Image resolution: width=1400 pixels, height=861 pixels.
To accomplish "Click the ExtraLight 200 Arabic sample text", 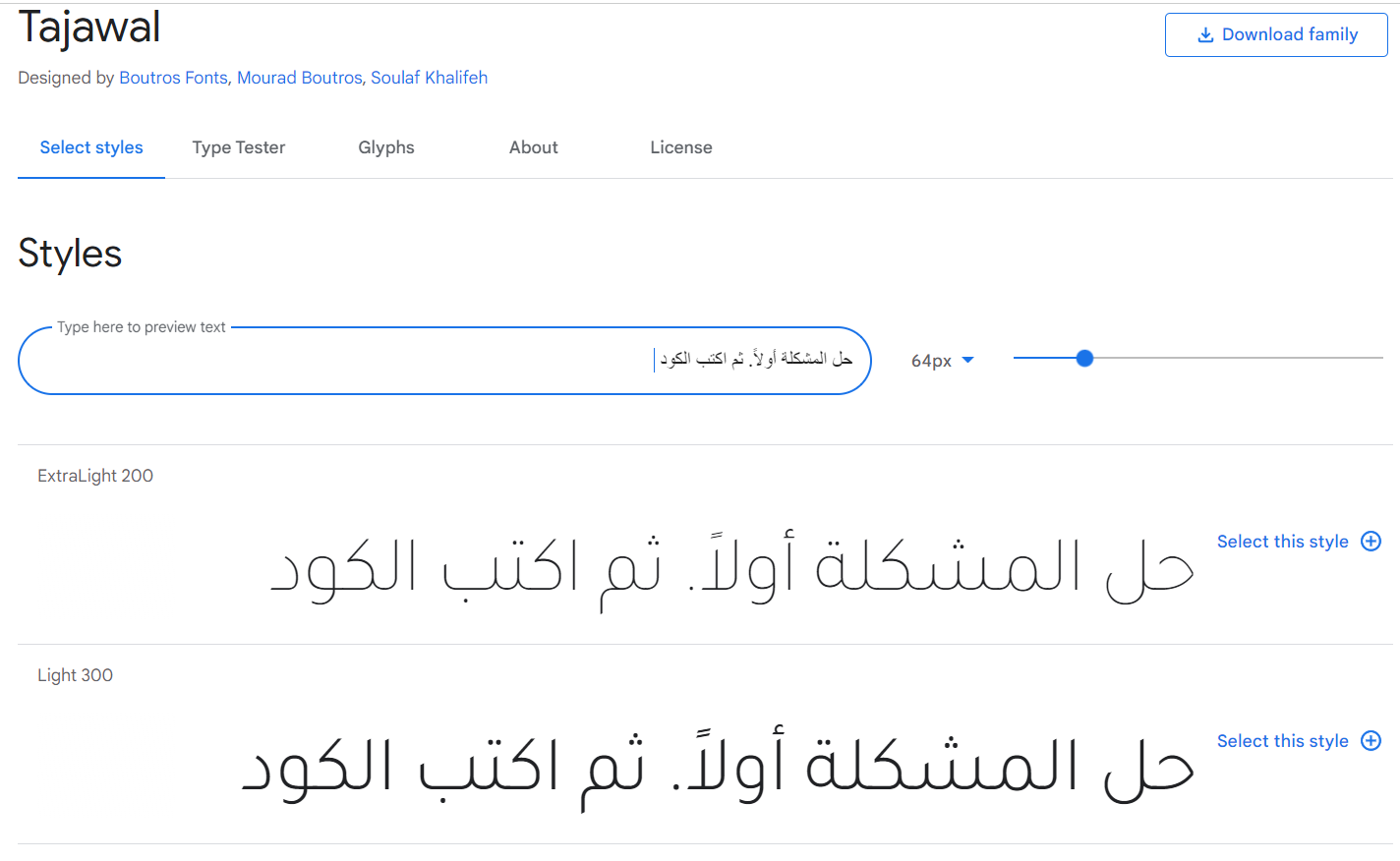I will tap(731, 570).
